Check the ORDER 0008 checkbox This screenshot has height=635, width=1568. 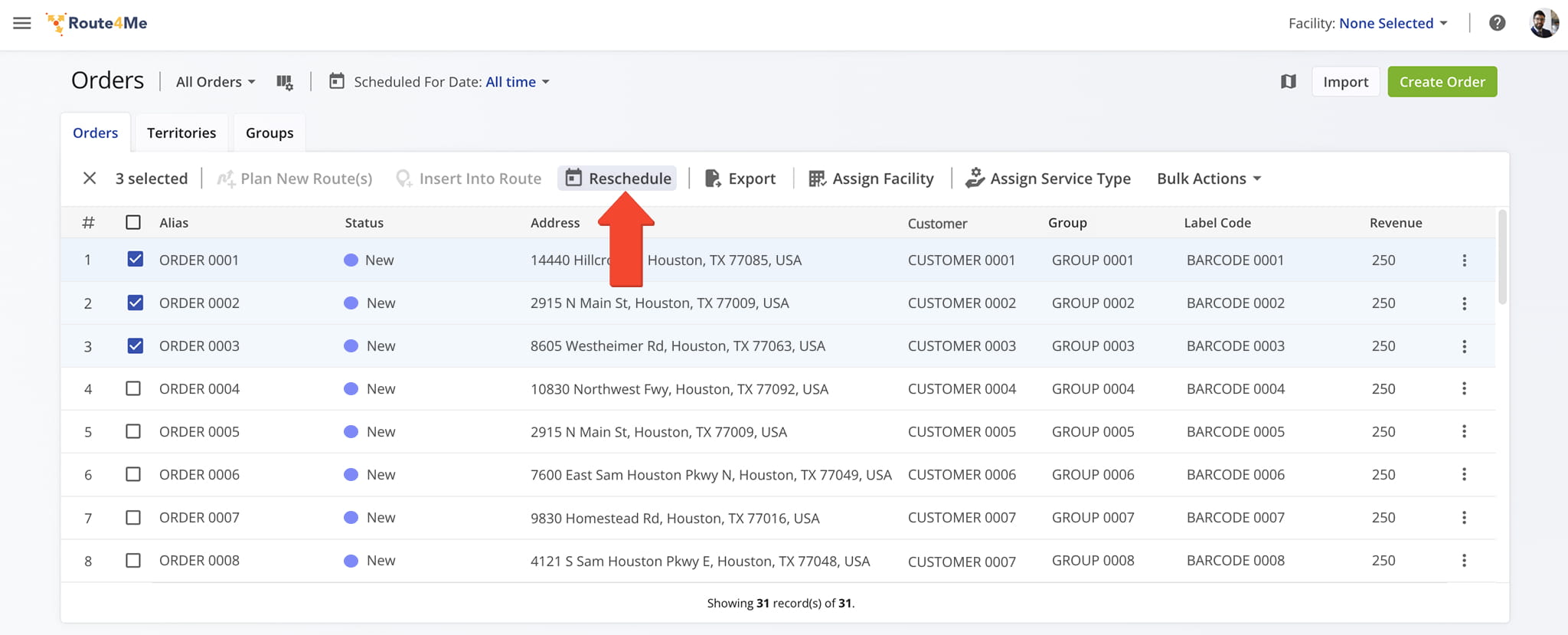tap(133, 561)
